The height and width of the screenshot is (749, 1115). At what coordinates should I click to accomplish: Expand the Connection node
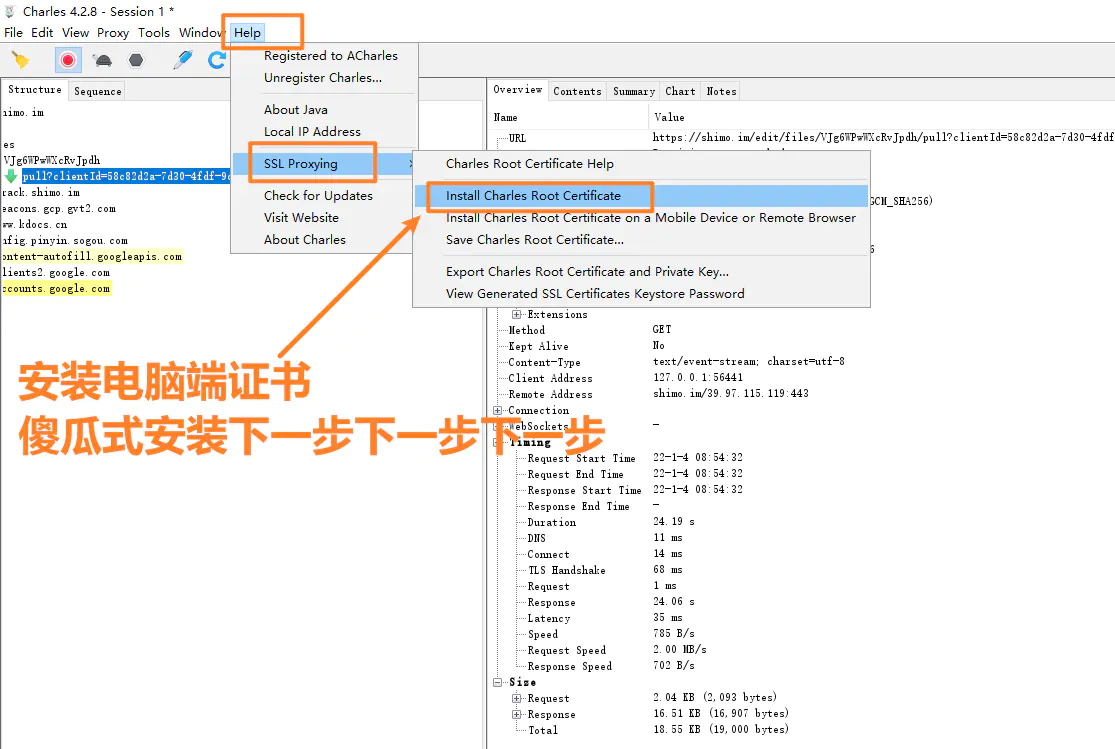(498, 410)
